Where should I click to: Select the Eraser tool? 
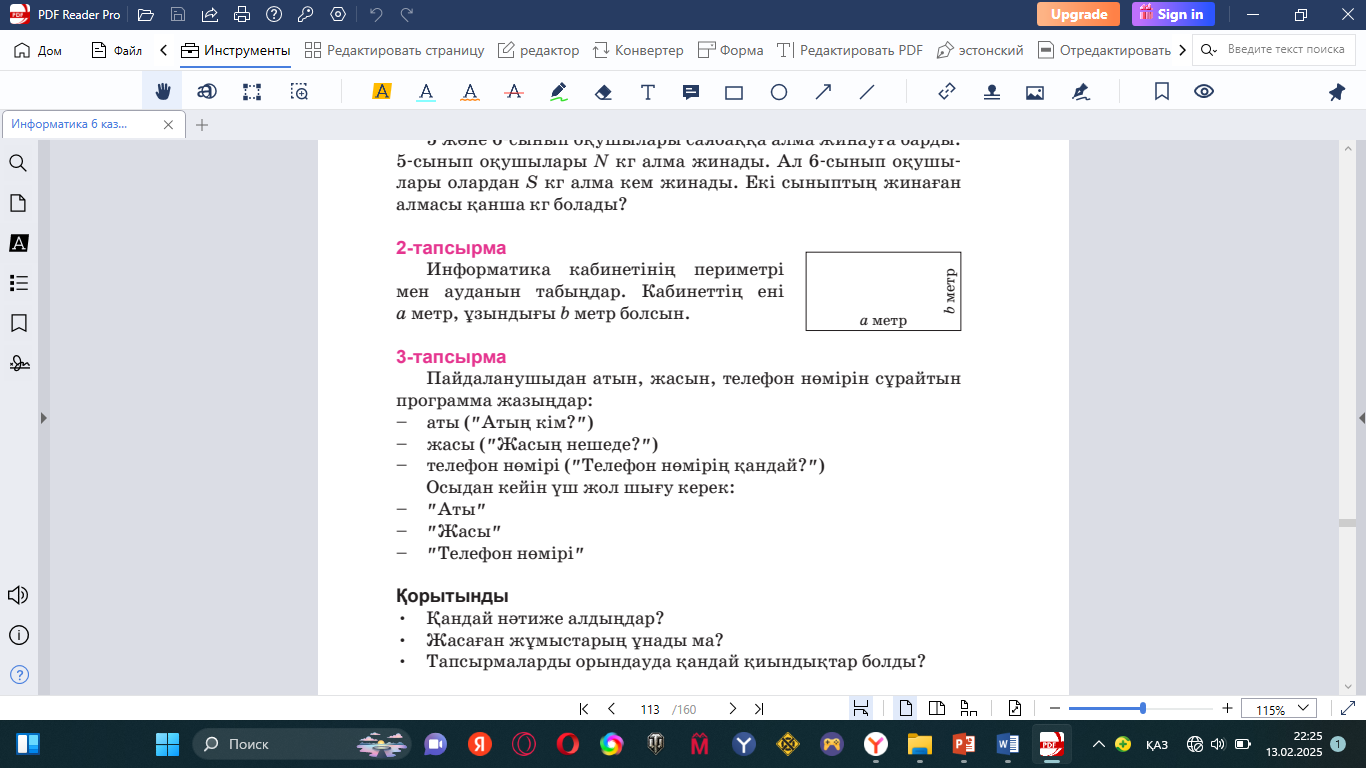pos(603,92)
